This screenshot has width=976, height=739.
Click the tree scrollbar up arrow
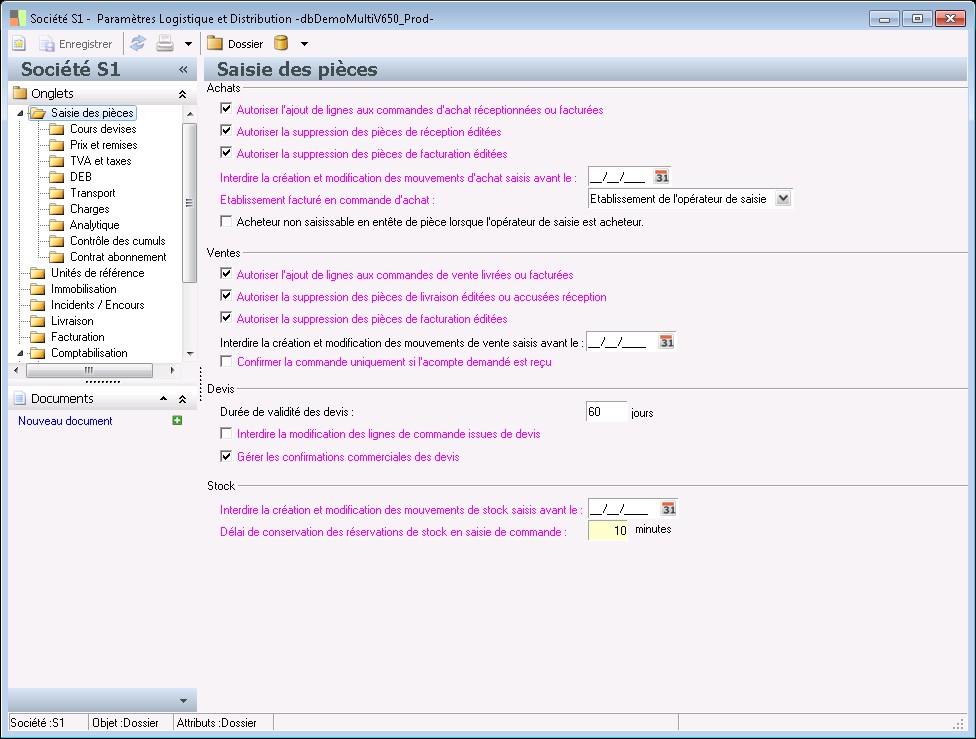(x=190, y=115)
